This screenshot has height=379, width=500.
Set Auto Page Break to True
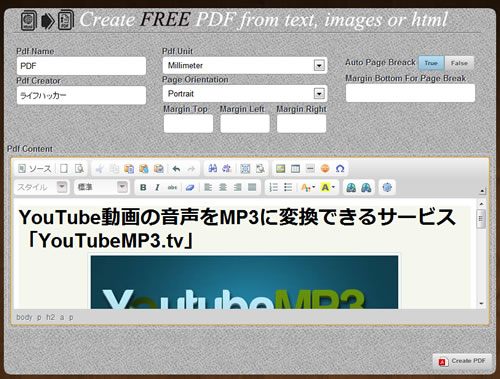431,63
